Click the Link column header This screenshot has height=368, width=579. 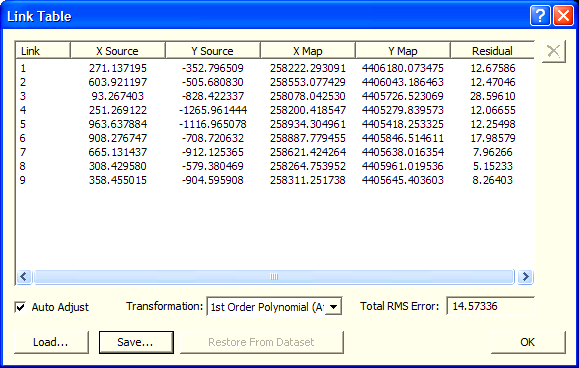(x=43, y=51)
